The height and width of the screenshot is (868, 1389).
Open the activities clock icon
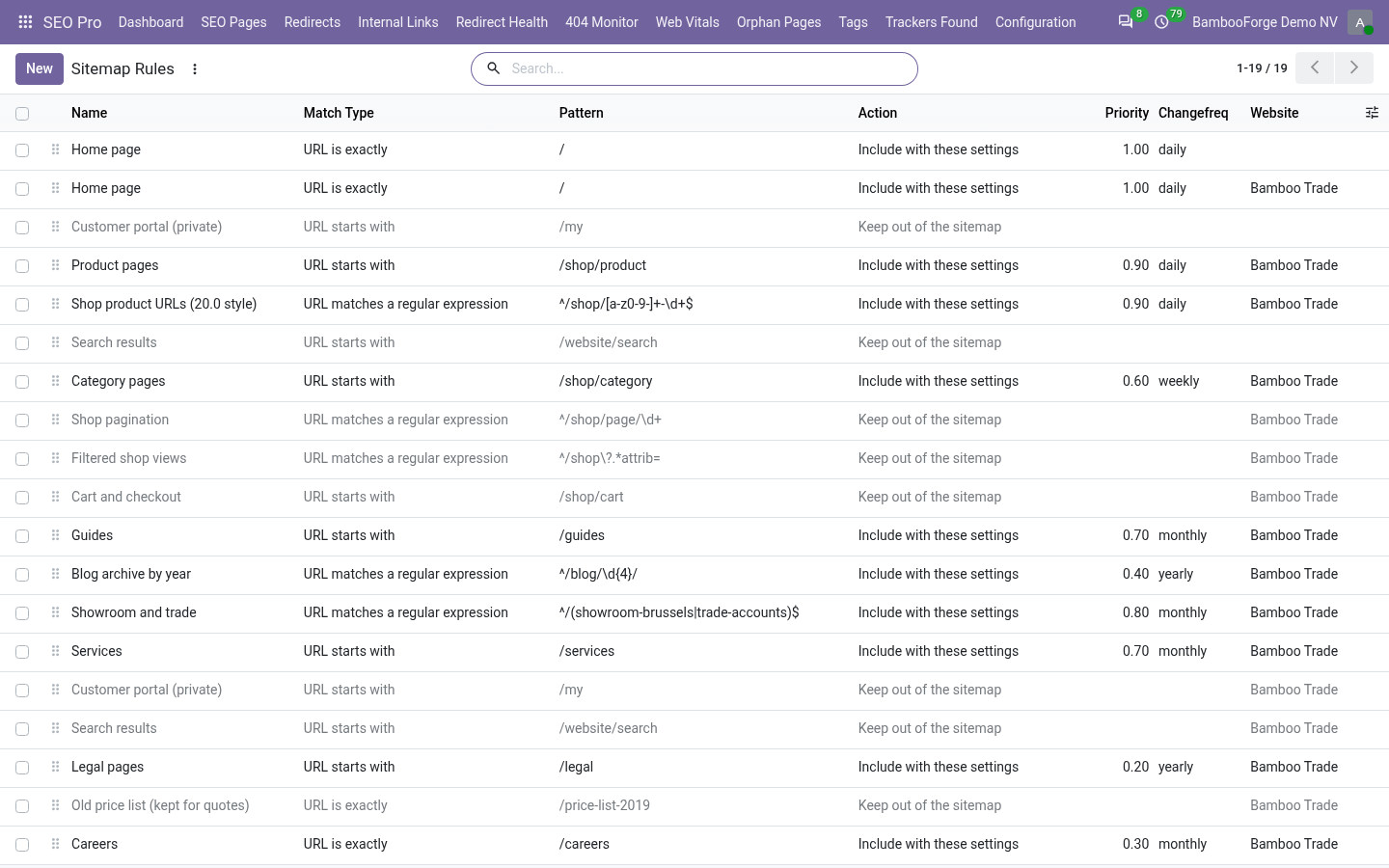1161,21
